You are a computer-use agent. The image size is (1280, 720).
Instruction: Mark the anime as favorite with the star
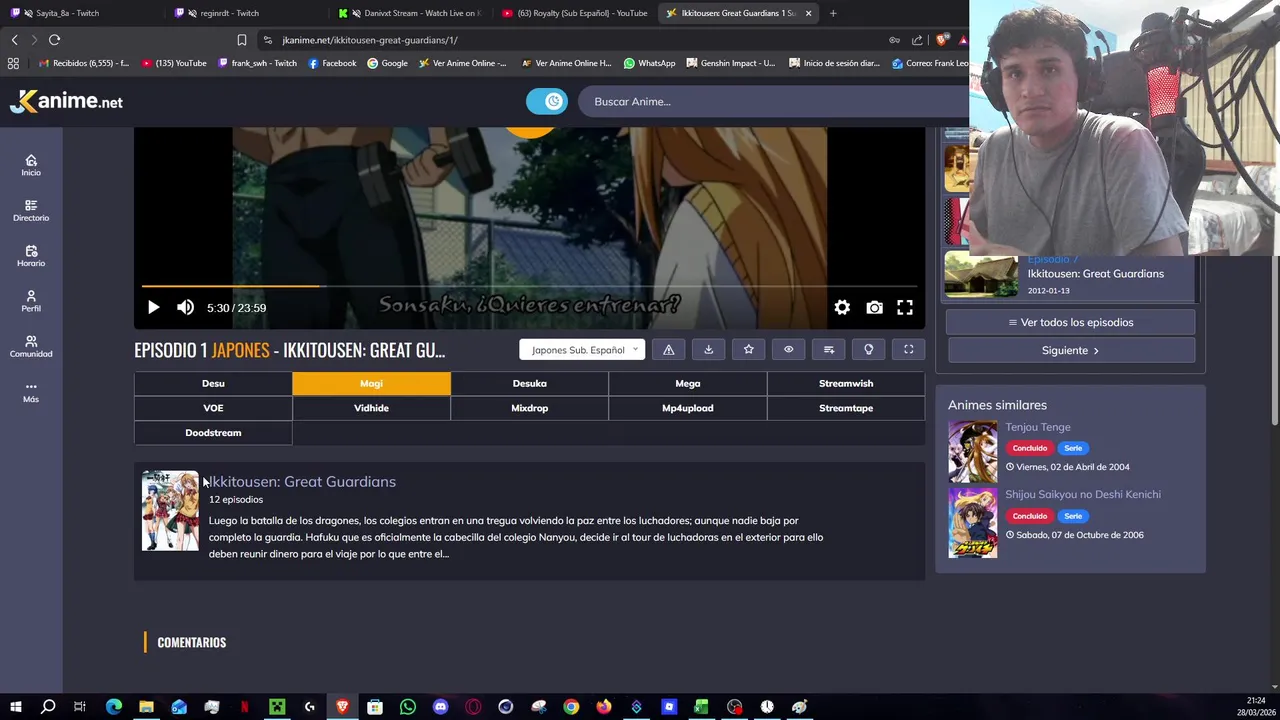pyautogui.click(x=748, y=350)
